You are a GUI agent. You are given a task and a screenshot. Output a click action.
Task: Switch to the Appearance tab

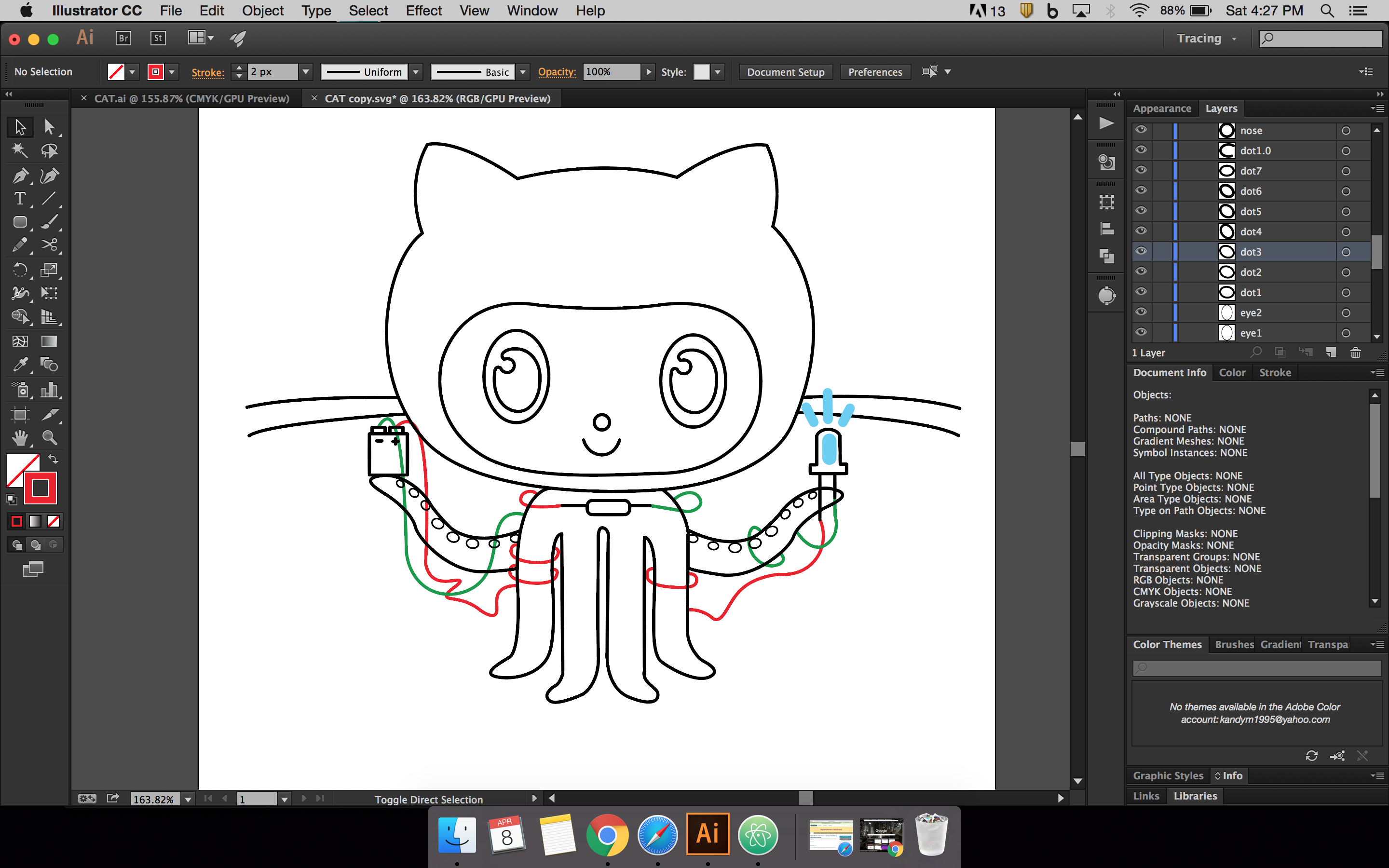pos(1162,108)
